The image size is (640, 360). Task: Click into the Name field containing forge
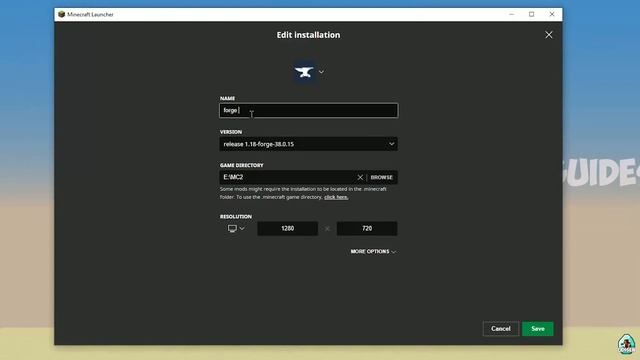click(x=308, y=111)
